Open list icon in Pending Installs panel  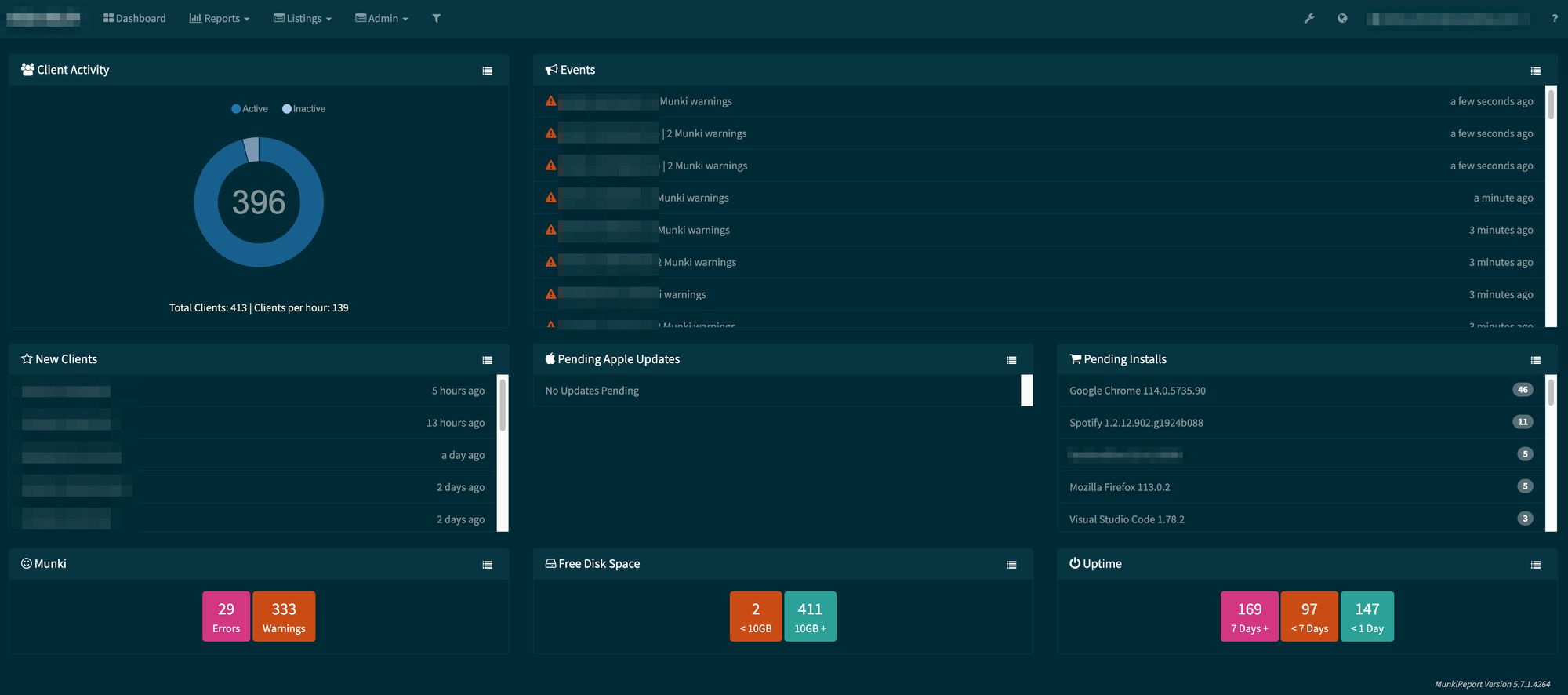tap(1535, 360)
